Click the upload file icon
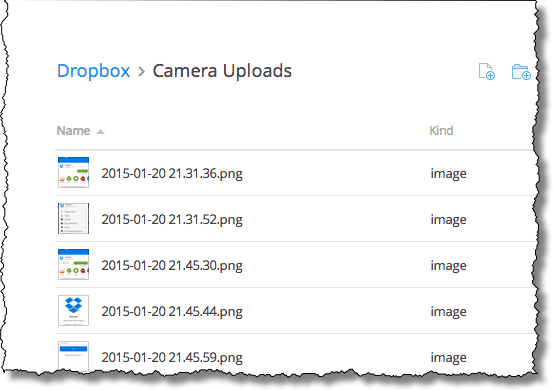 pos(487,72)
